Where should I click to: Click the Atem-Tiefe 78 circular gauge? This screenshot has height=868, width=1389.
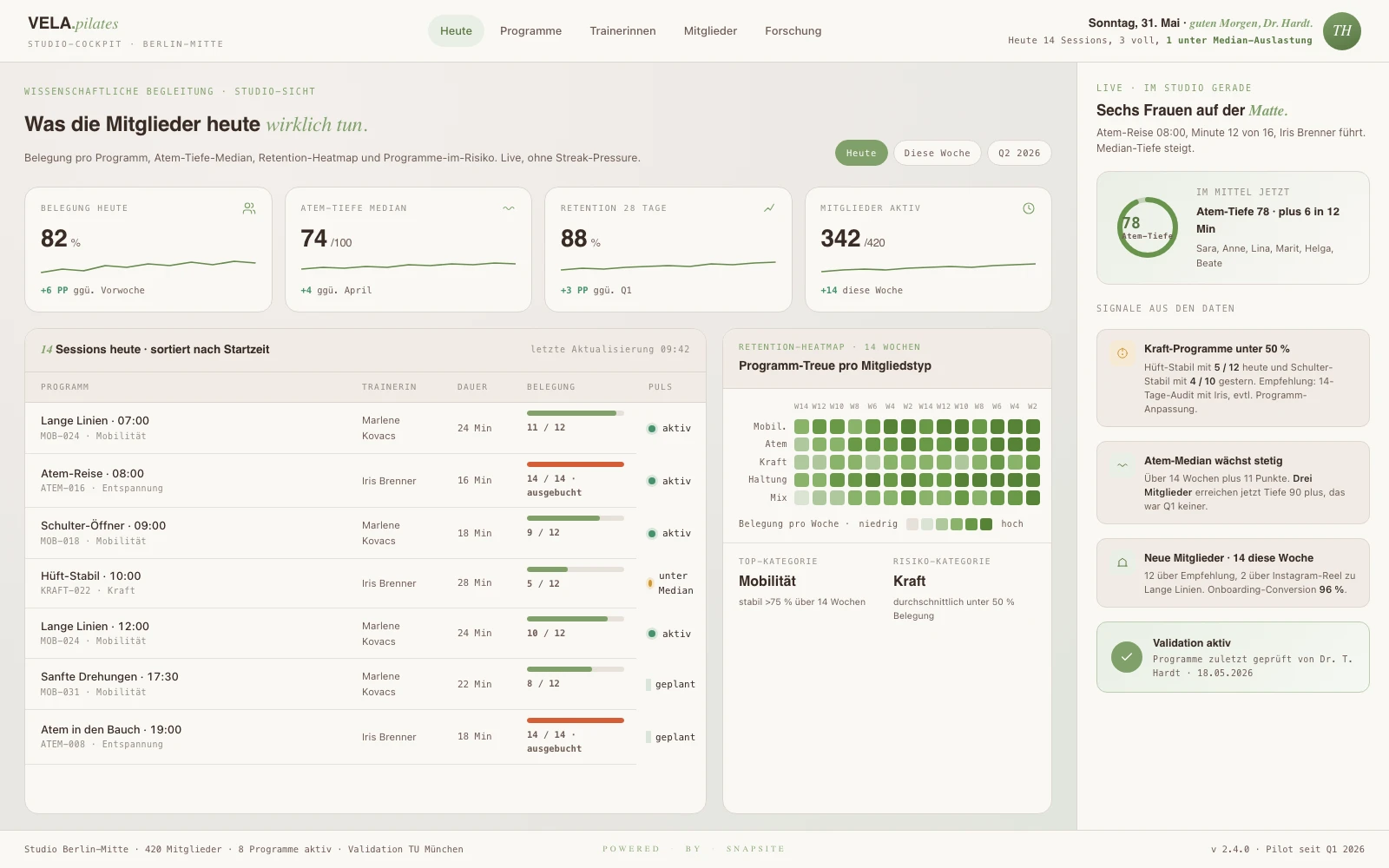pos(1147,227)
